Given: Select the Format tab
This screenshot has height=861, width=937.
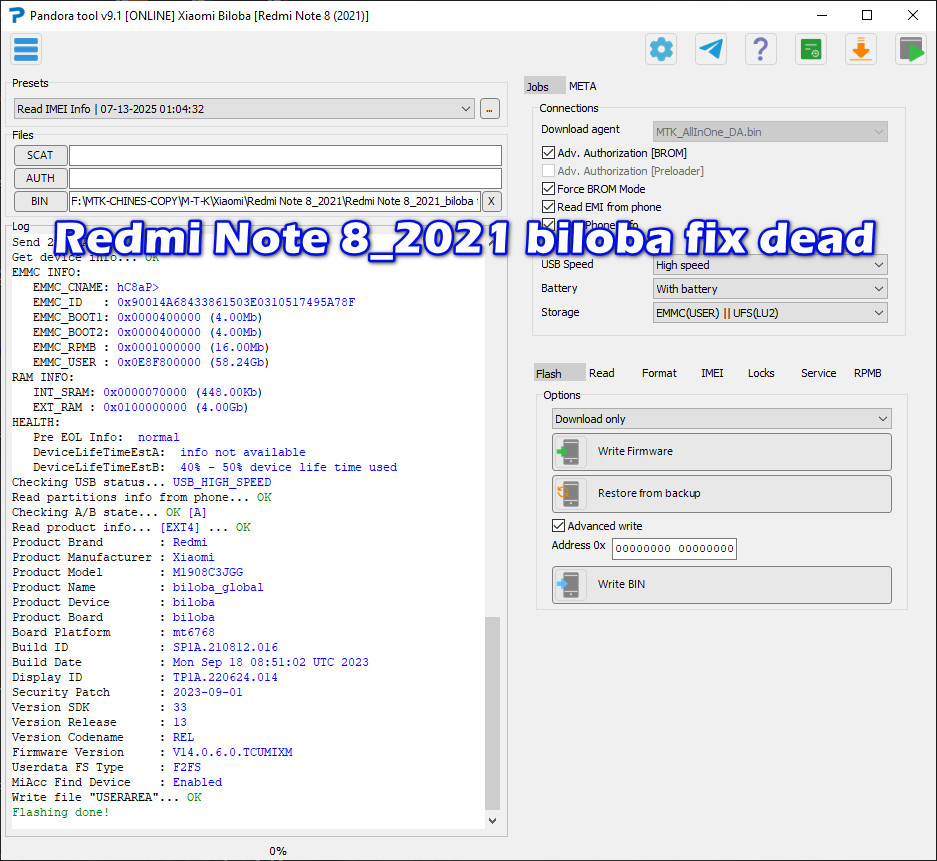Looking at the screenshot, I should click(x=659, y=373).
